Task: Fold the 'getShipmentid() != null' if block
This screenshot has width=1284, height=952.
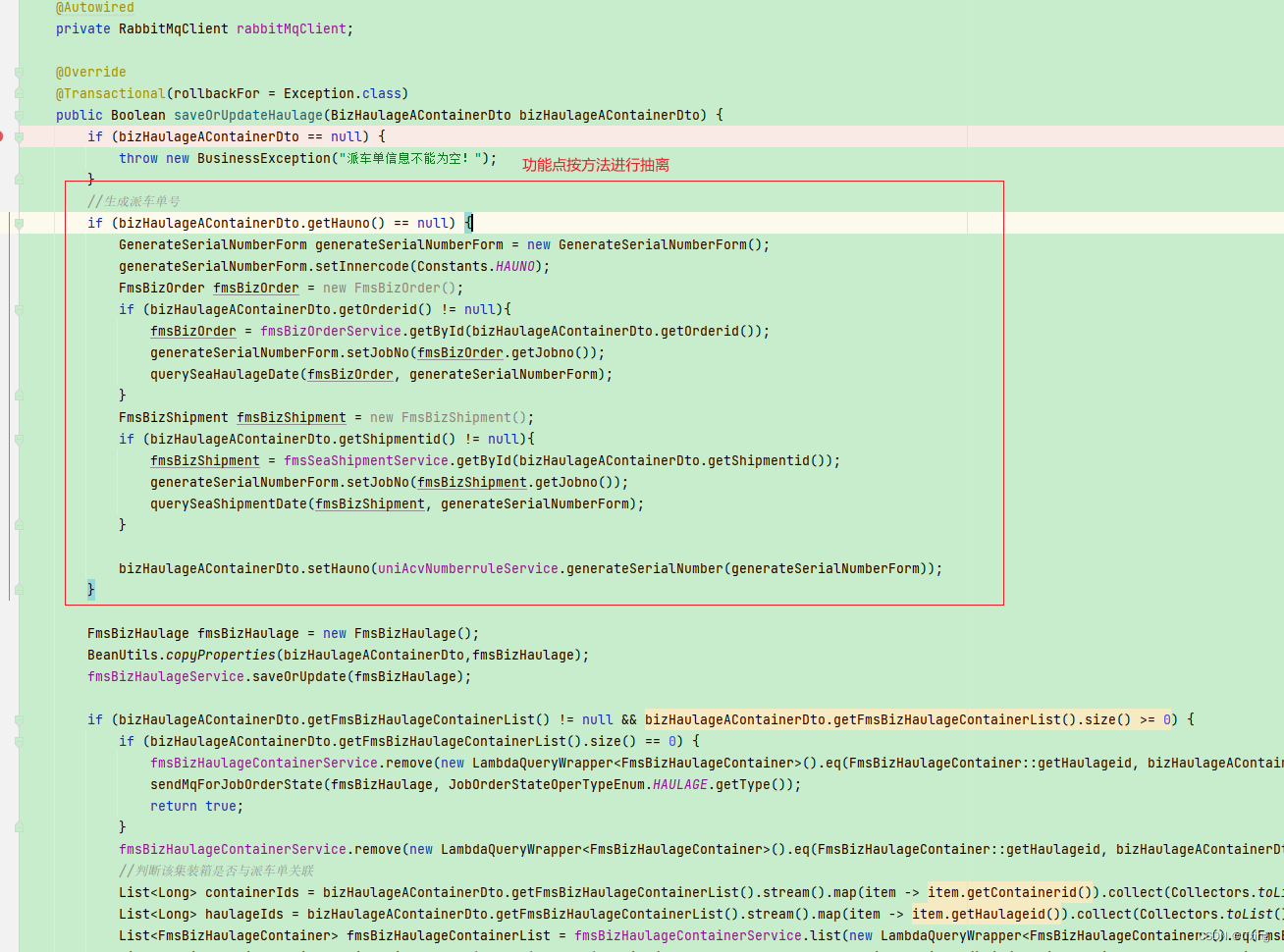Action: click(19, 439)
